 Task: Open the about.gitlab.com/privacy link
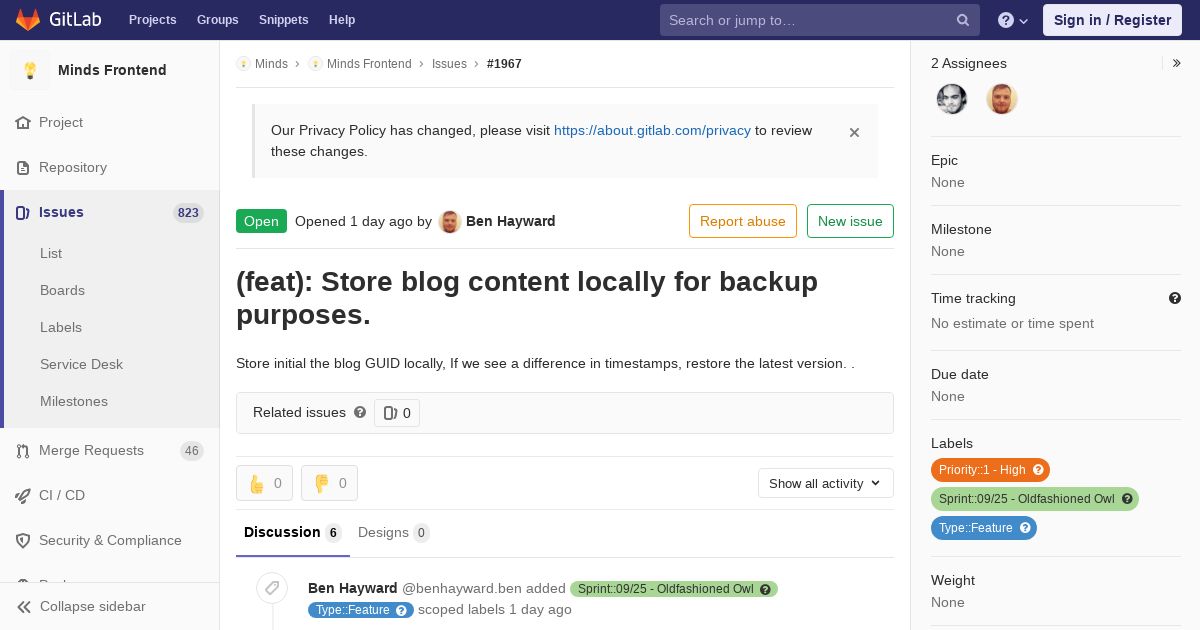(652, 130)
